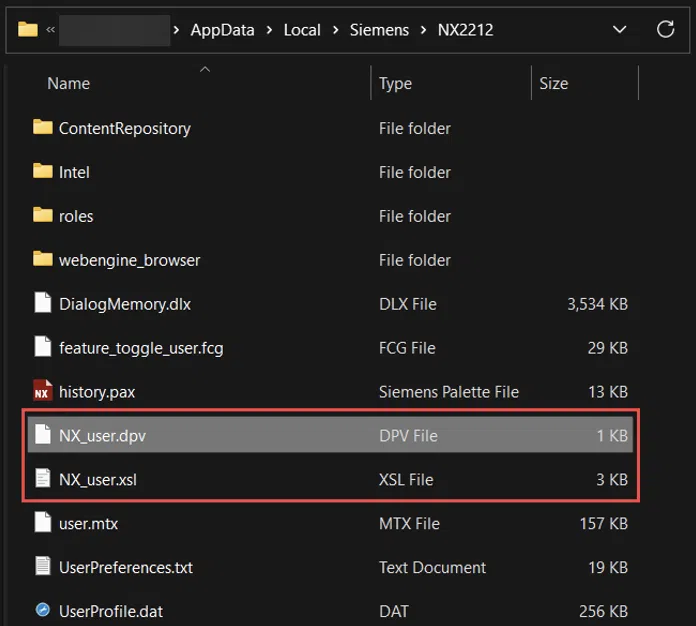The image size is (696, 626).
Task: Click Text Document type cell
Action: (432, 568)
